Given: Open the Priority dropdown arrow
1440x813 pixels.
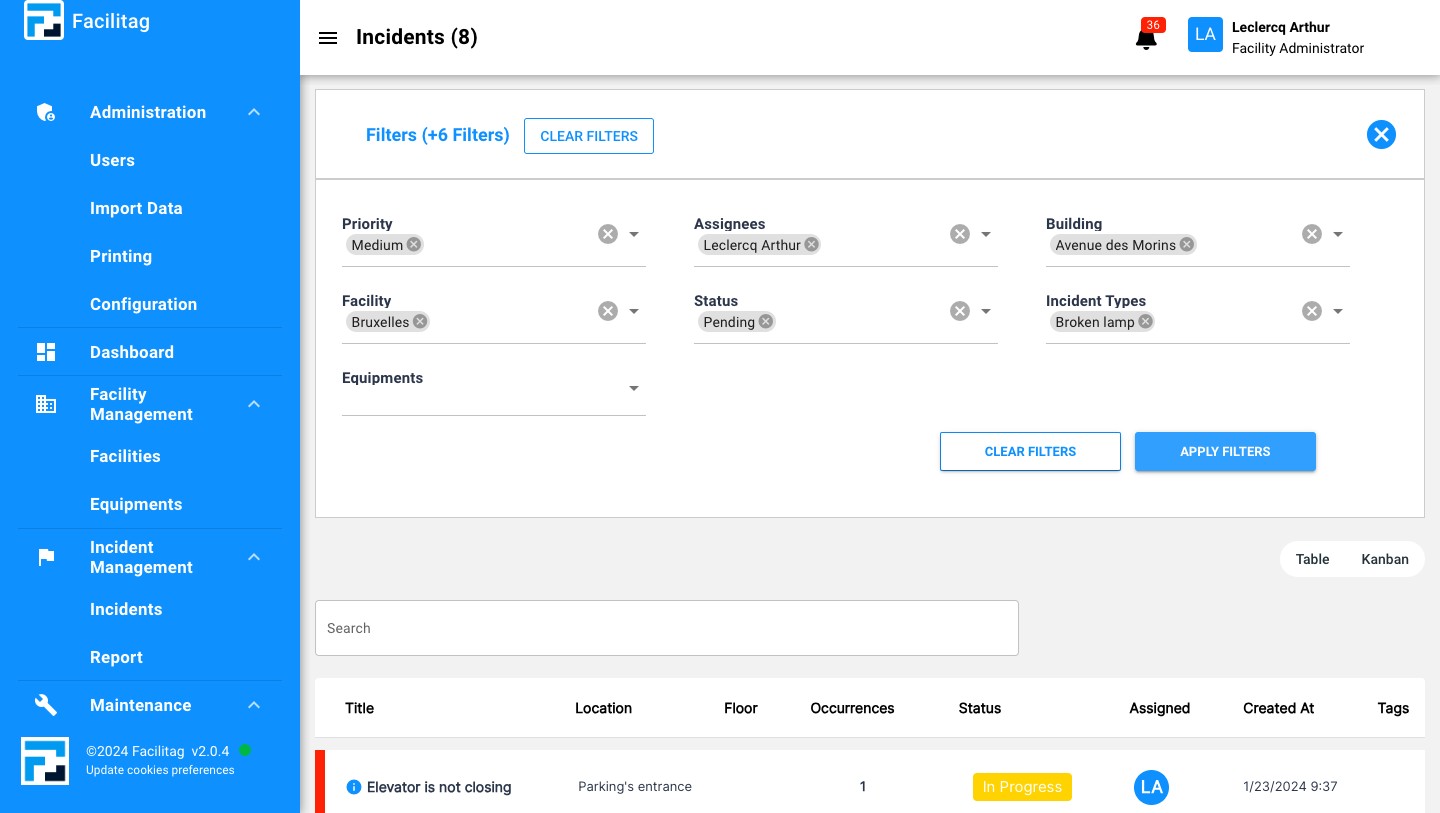Looking at the screenshot, I should pos(633,234).
